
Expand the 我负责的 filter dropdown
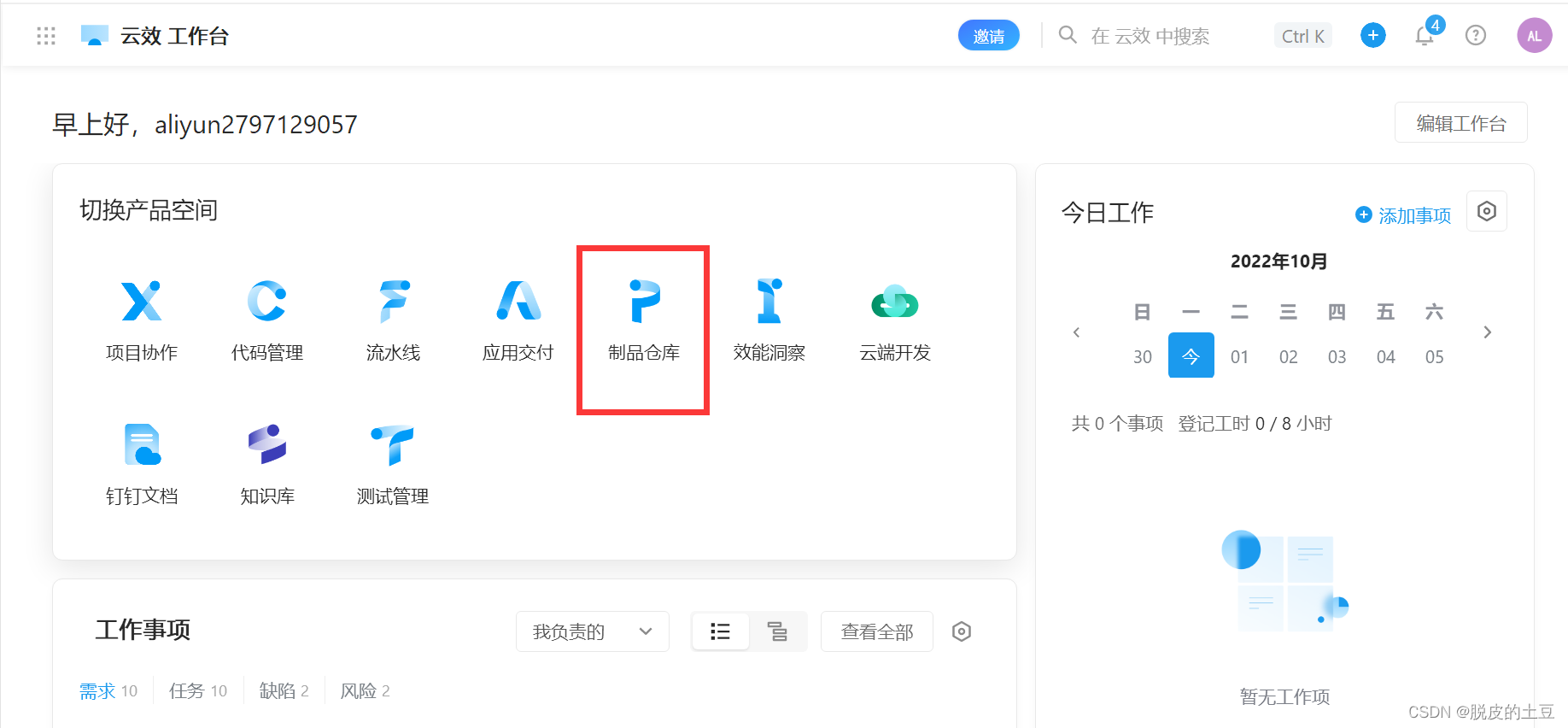[x=593, y=631]
